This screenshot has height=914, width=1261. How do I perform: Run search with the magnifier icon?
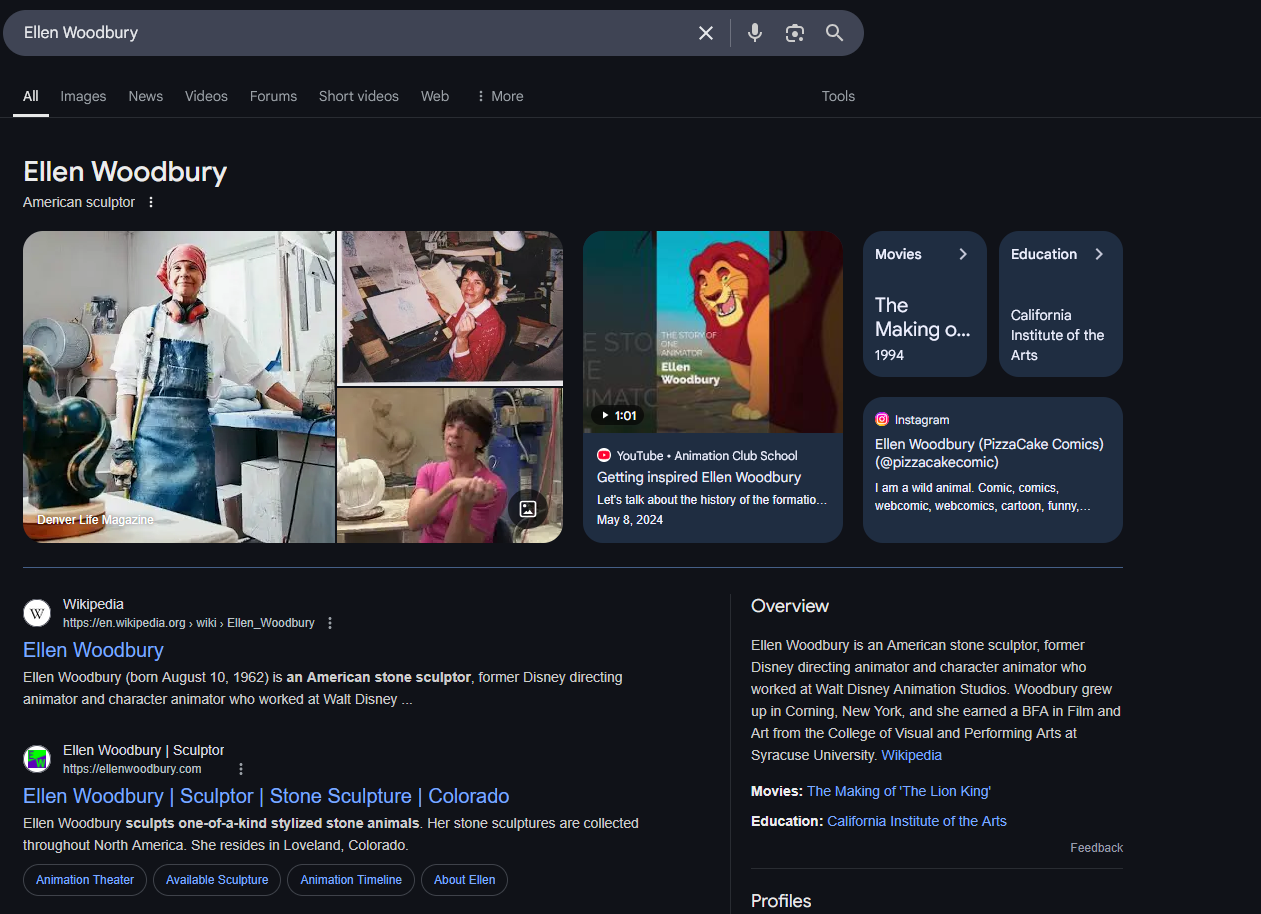(835, 33)
